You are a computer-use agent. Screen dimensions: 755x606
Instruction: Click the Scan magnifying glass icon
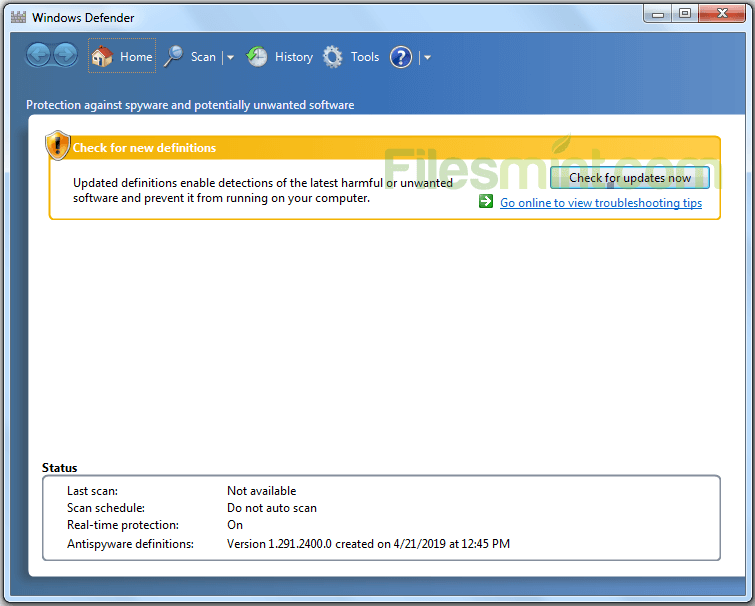click(x=173, y=56)
